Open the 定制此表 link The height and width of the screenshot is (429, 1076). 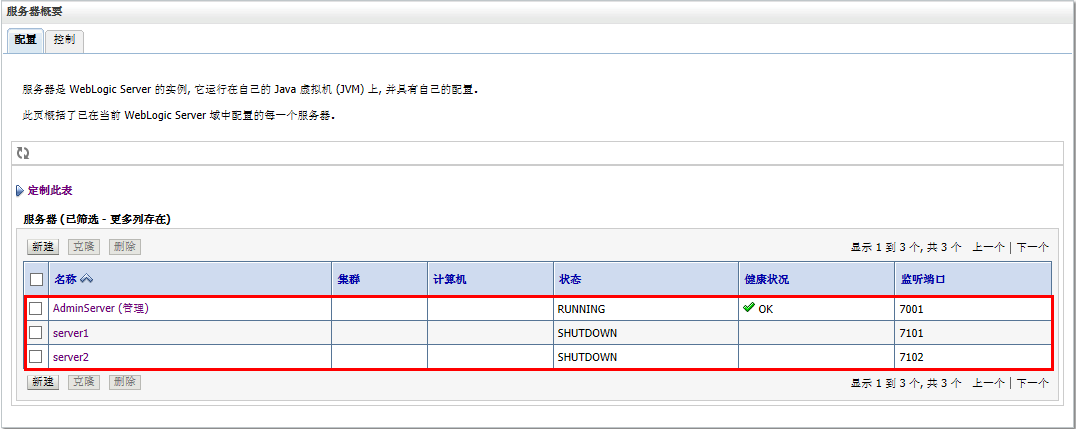coord(50,191)
